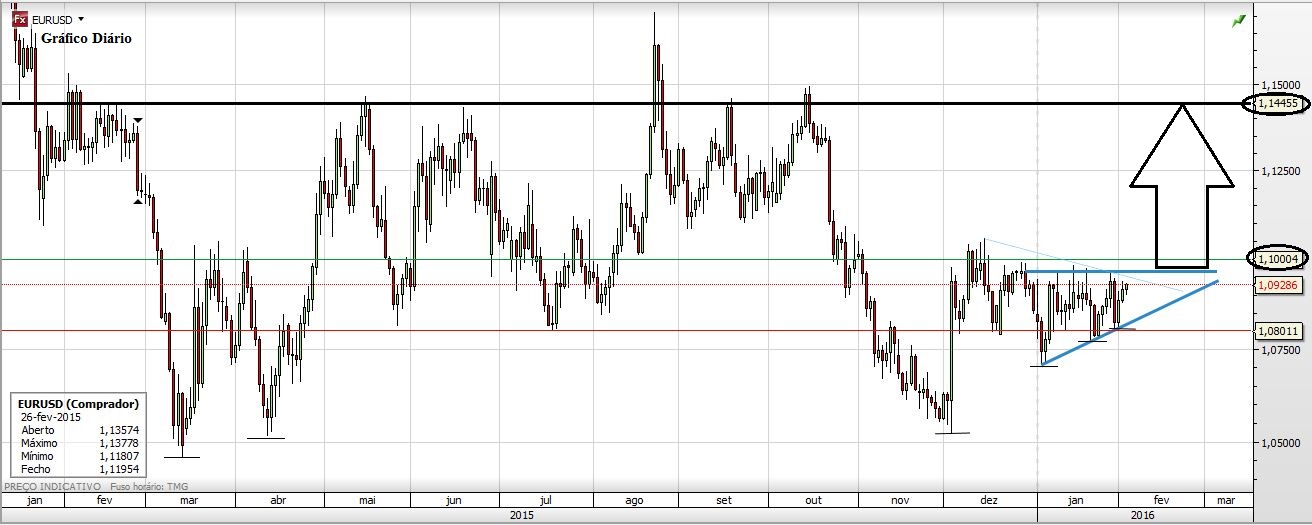Click the out month on time axis
Image resolution: width=1312 pixels, height=525 pixels.
pyautogui.click(x=813, y=499)
